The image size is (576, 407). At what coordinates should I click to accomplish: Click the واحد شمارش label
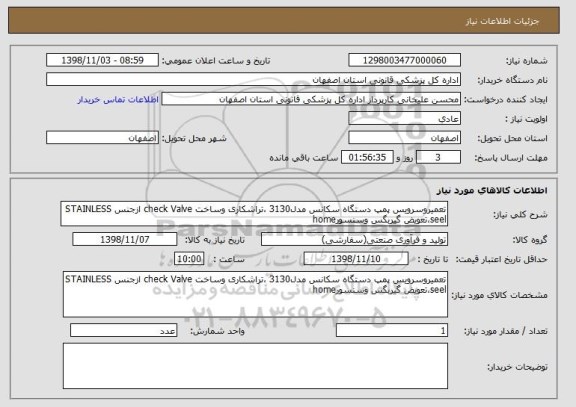pos(217,331)
